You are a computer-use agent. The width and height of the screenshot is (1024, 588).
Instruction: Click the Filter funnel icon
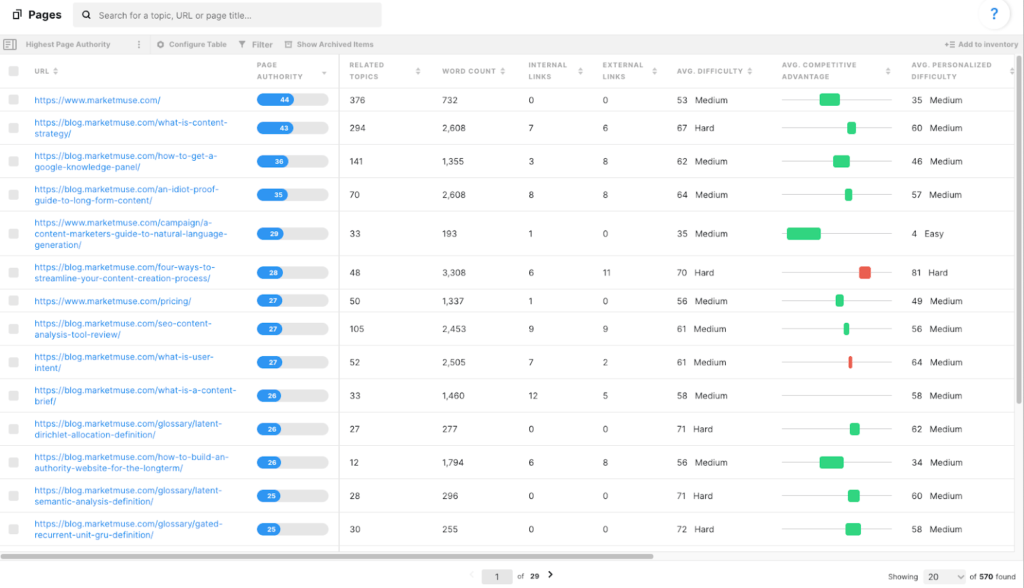tap(242, 44)
